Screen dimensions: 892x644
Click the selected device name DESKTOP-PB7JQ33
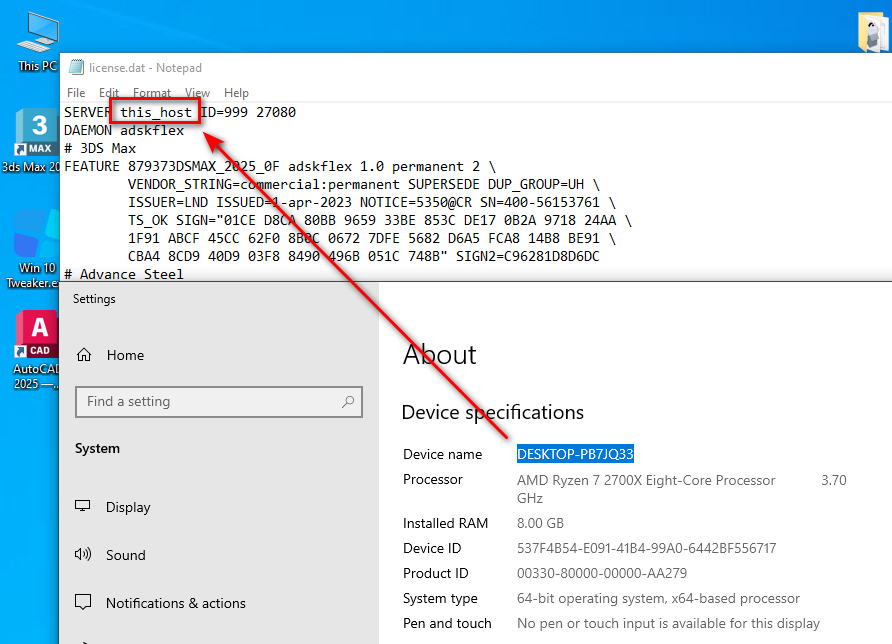(575, 454)
